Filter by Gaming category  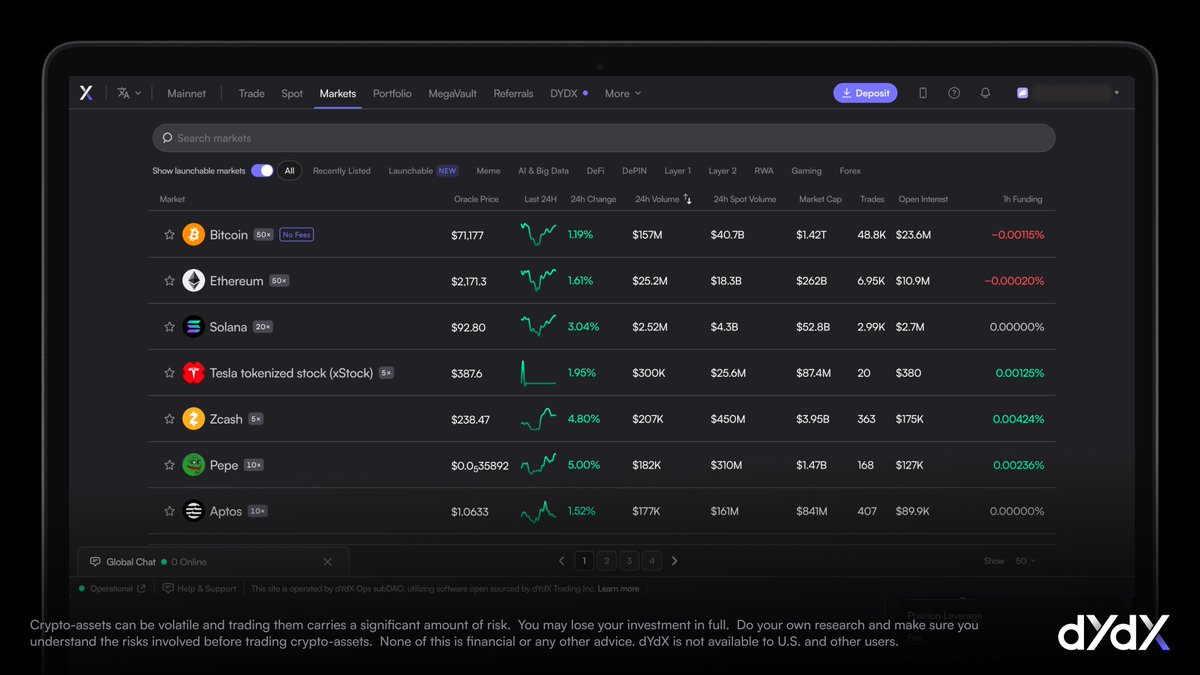click(x=806, y=171)
